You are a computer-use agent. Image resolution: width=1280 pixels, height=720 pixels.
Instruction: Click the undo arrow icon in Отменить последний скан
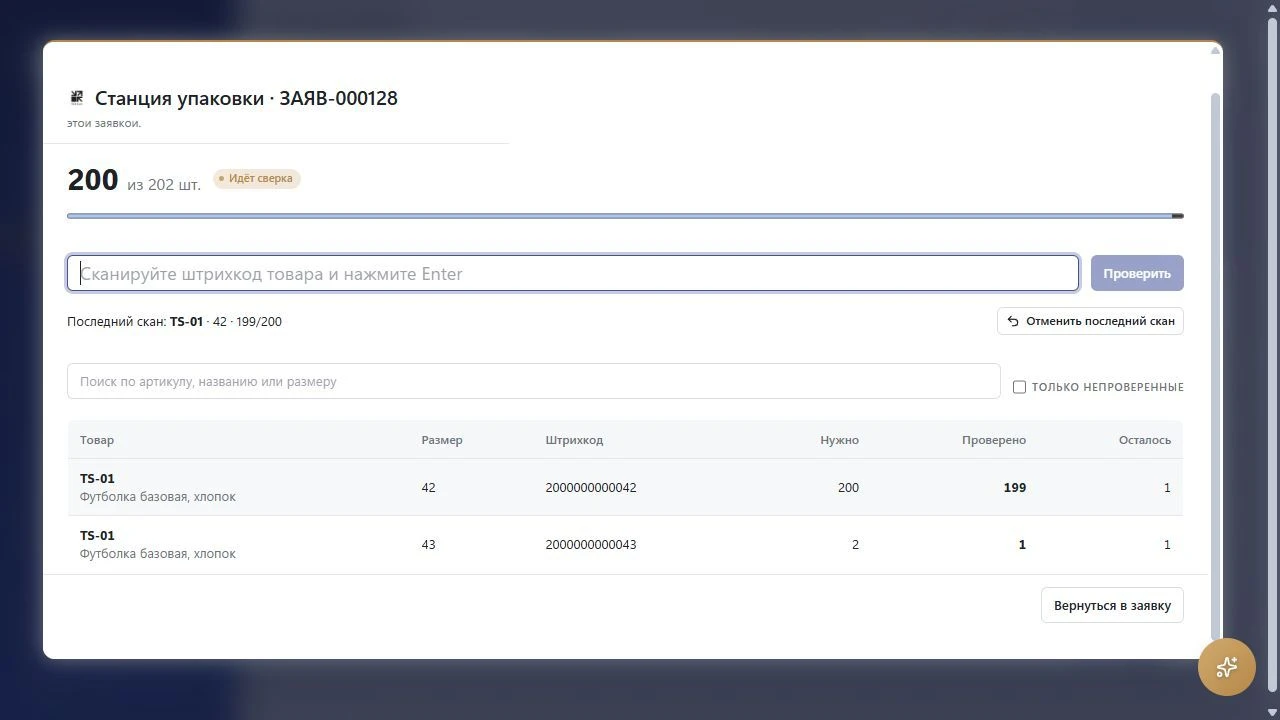(1013, 321)
